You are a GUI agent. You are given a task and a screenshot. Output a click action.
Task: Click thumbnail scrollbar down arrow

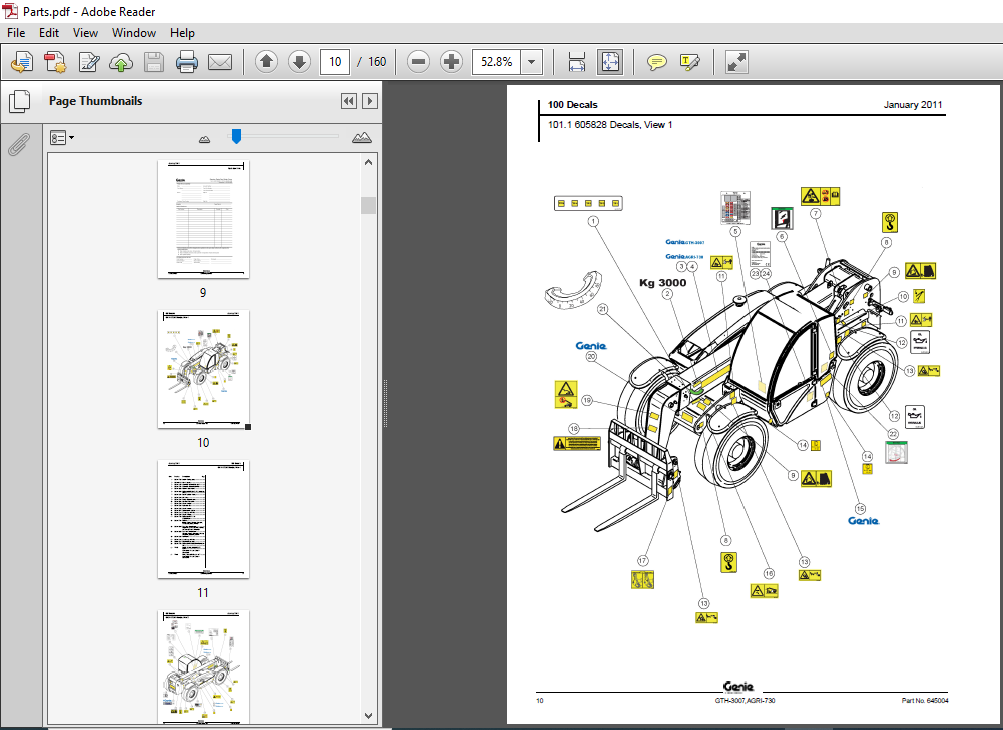coord(368,716)
